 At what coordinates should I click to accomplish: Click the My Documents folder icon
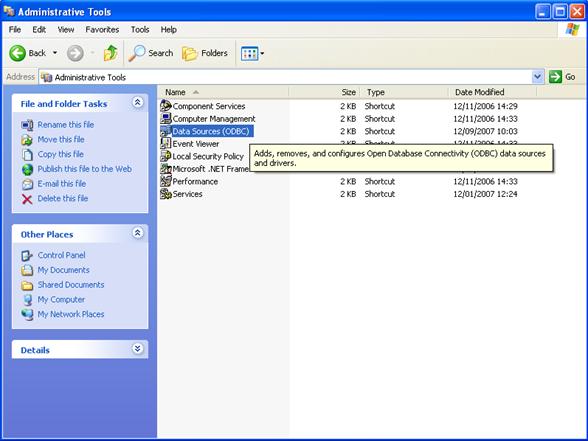pos(27,270)
